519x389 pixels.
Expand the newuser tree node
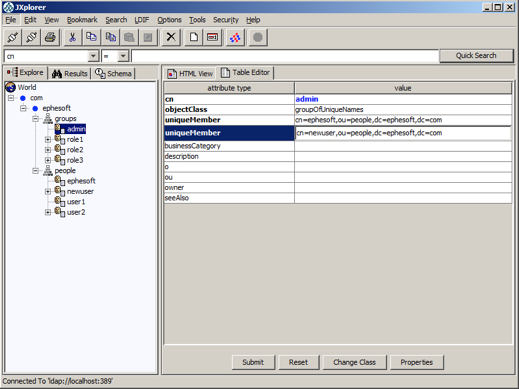pyautogui.click(x=48, y=191)
